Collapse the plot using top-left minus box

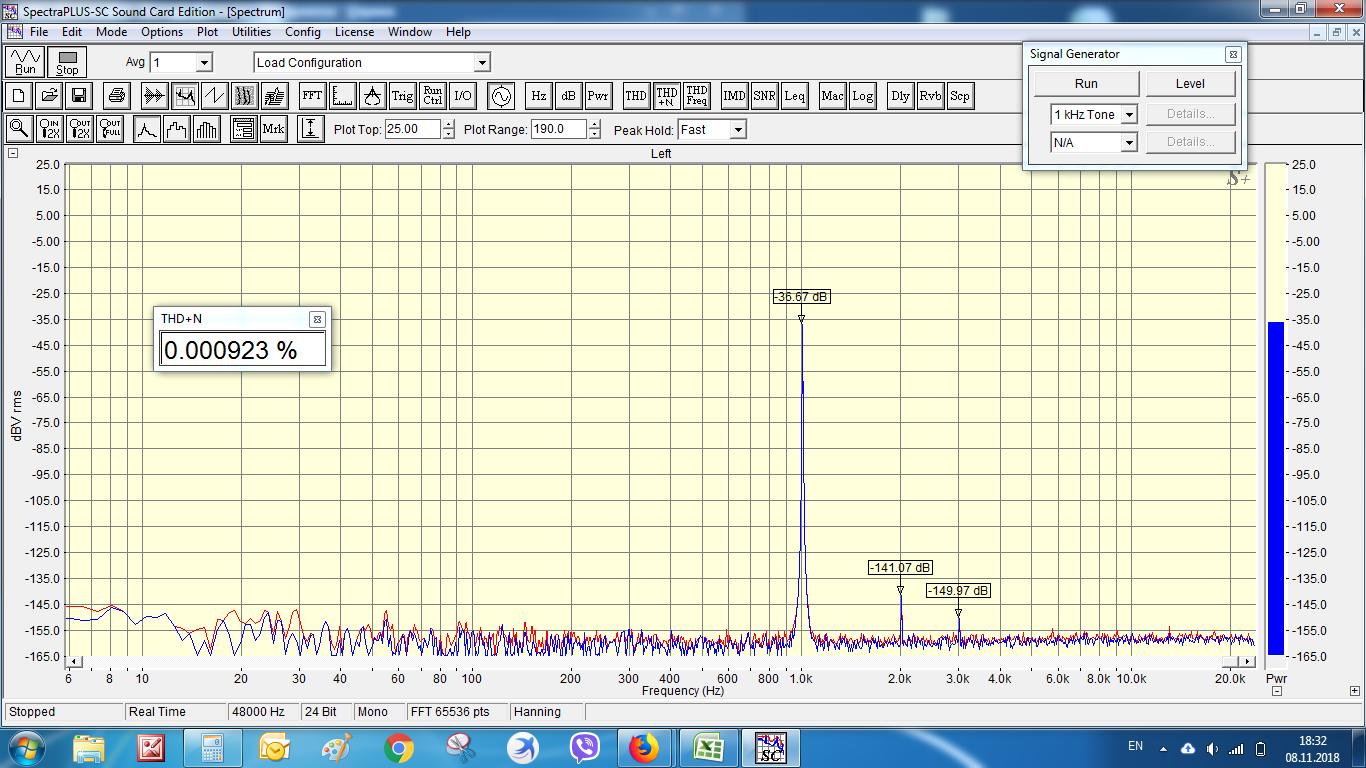tap(13, 153)
